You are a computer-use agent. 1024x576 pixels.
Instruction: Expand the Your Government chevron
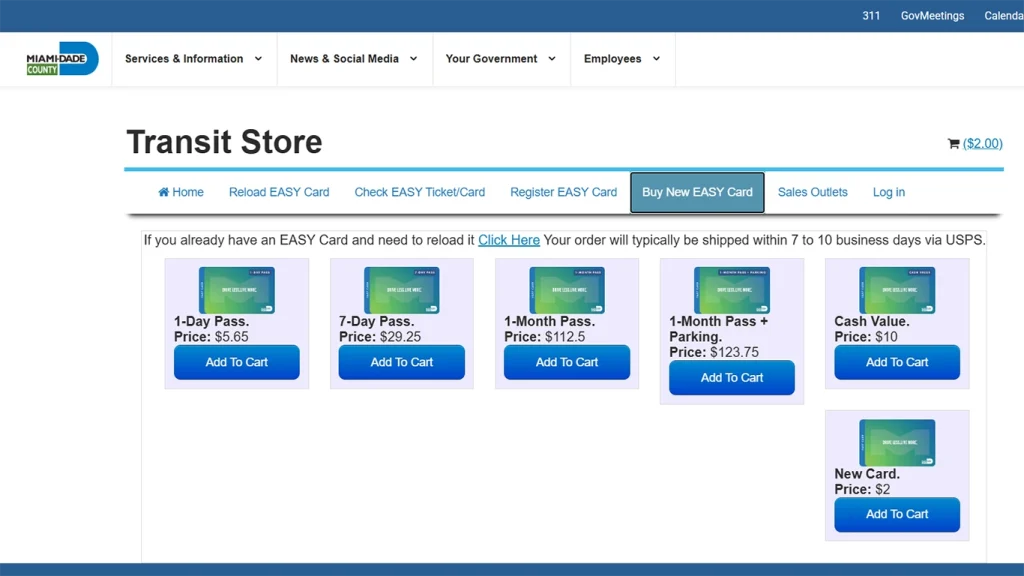pos(552,59)
